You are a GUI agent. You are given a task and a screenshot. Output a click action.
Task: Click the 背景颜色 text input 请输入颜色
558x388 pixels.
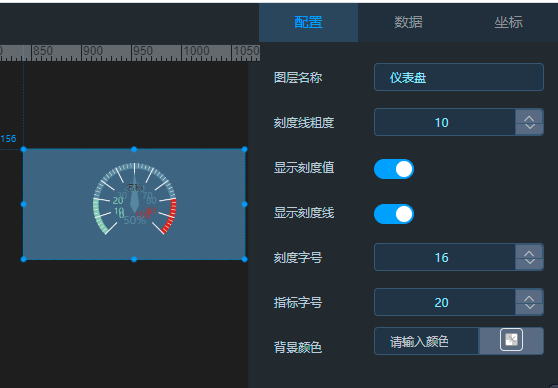pos(426,341)
